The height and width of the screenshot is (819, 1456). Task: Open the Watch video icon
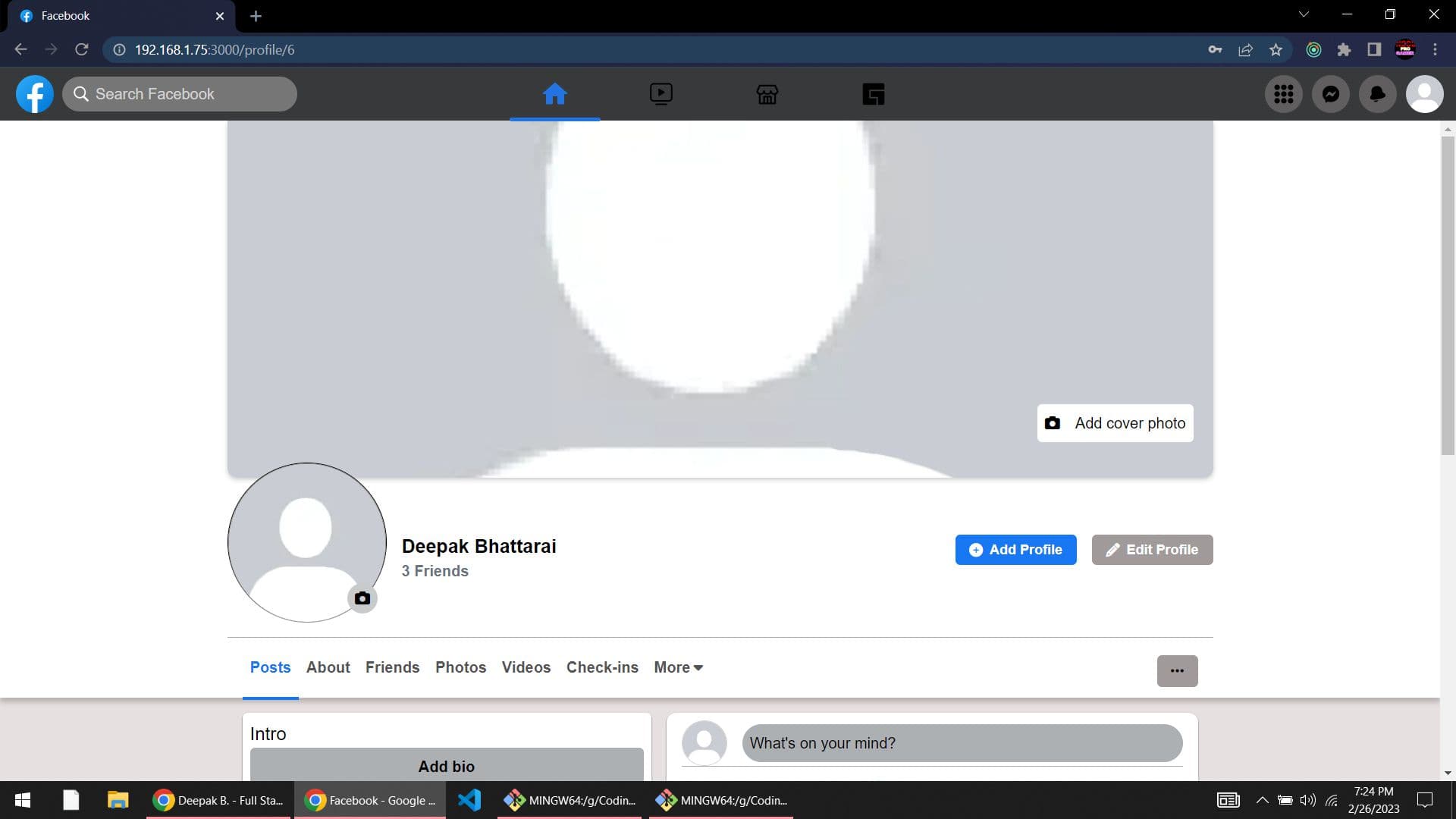pyautogui.click(x=661, y=94)
